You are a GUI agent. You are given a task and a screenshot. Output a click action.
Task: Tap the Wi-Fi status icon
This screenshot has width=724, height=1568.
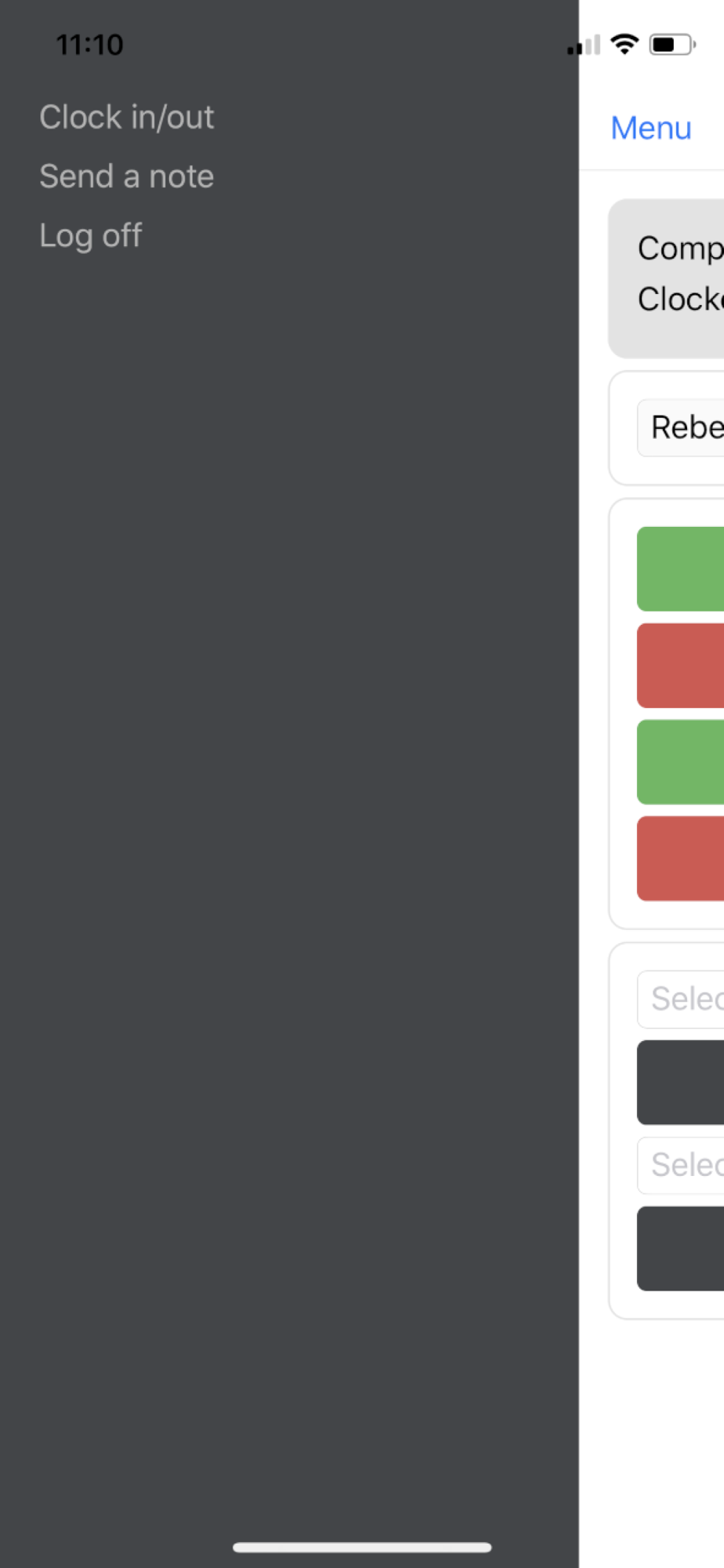(624, 45)
